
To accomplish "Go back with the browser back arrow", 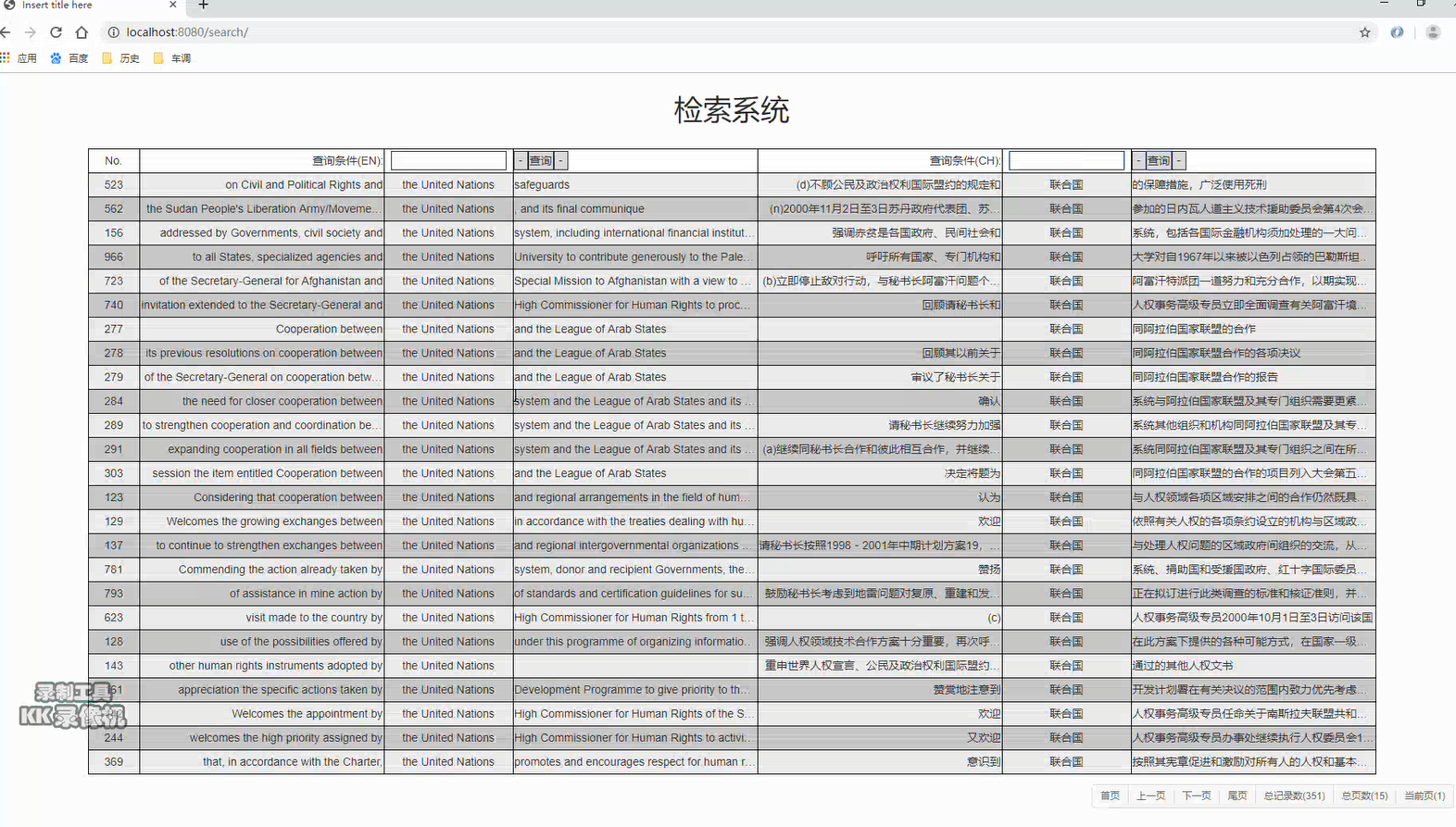I will [6, 32].
